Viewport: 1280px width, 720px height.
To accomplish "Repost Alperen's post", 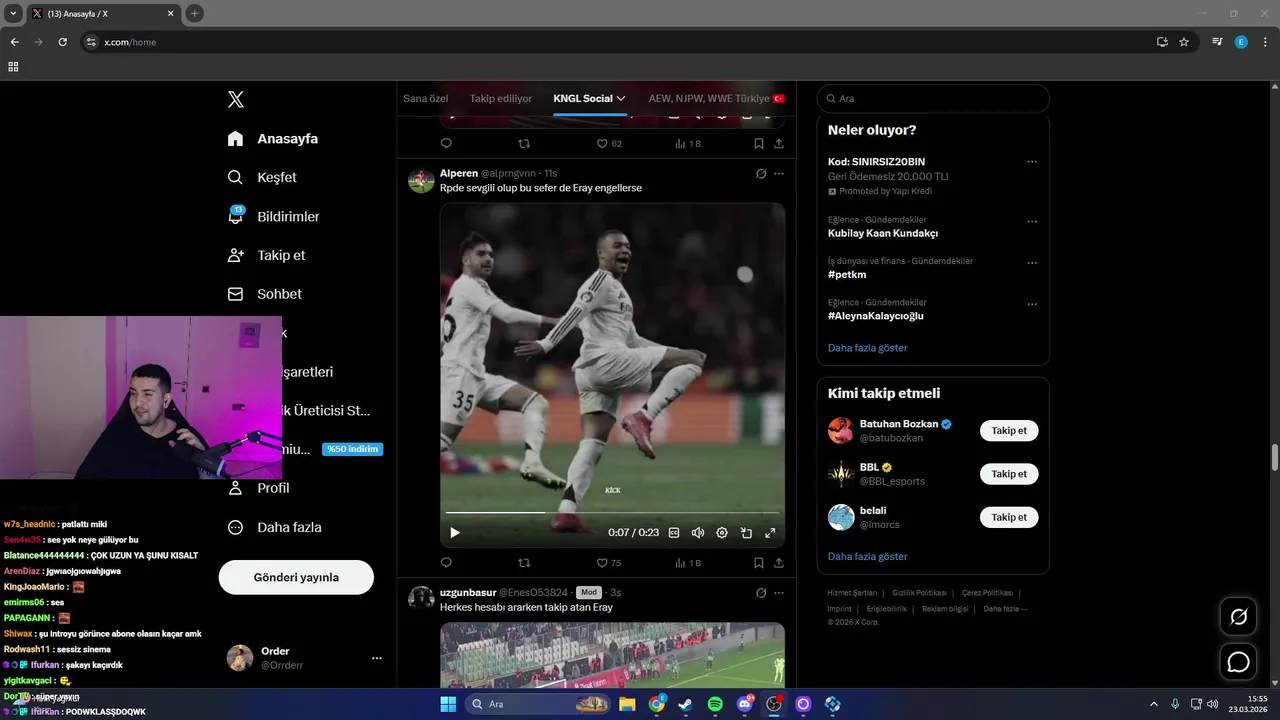I will pos(524,563).
